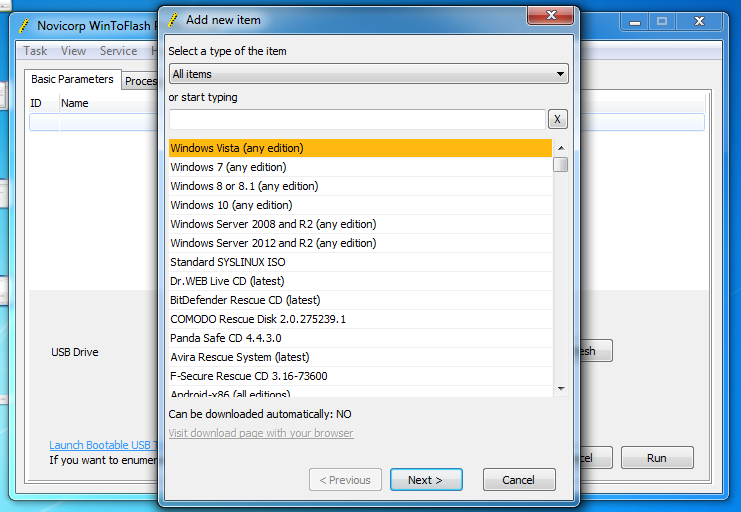Screen dimensions: 741x512
Task: Open the View menu in WinToFlash
Action: point(73,51)
